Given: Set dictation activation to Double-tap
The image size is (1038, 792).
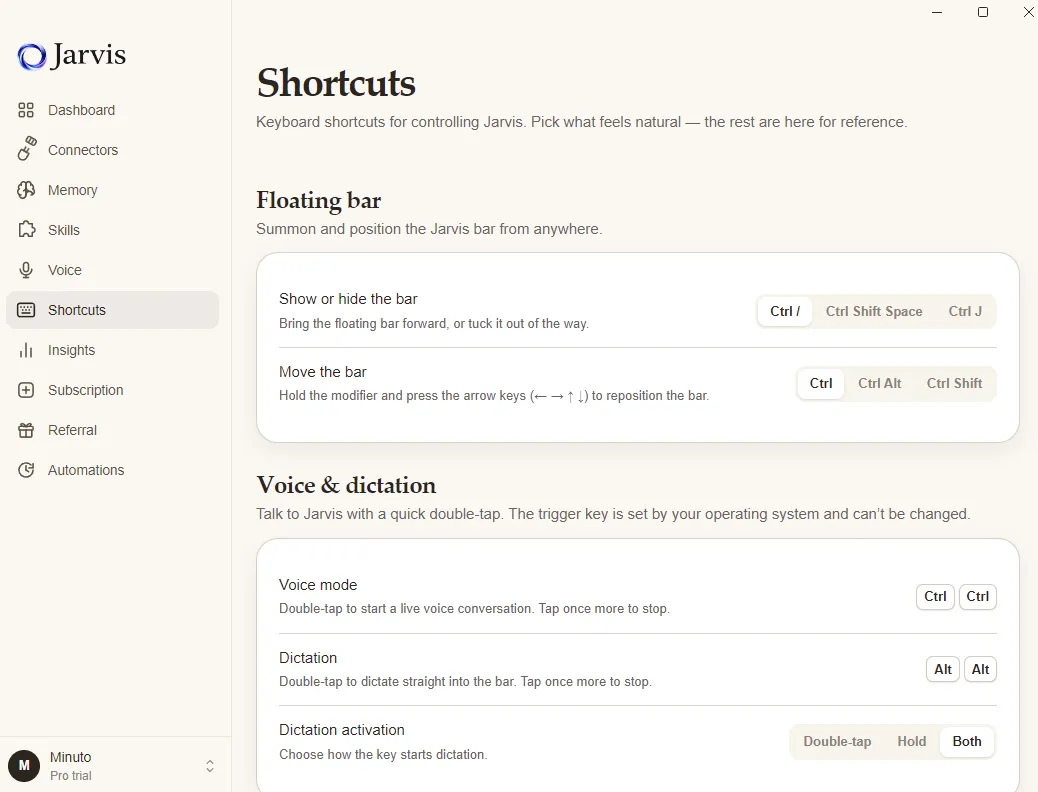Looking at the screenshot, I should coord(837,742).
